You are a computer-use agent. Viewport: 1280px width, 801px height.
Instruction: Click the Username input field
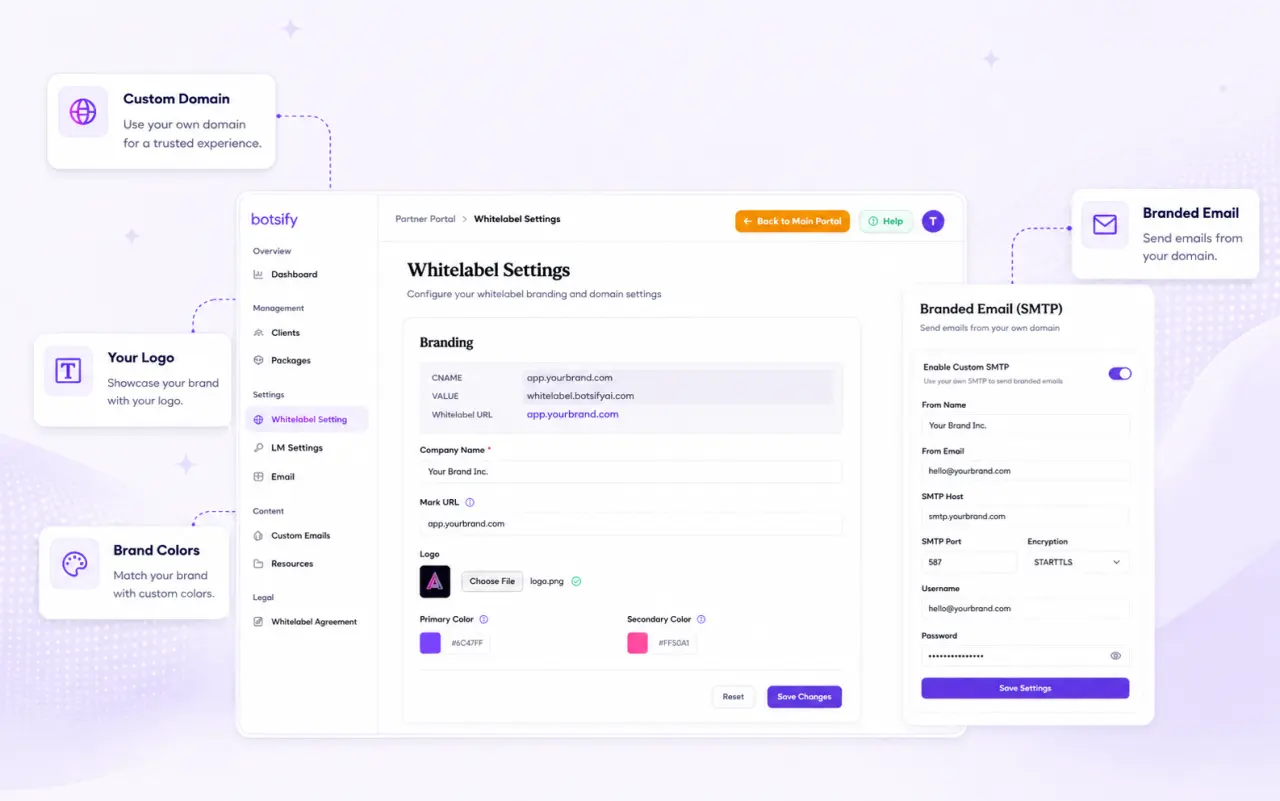point(1025,608)
